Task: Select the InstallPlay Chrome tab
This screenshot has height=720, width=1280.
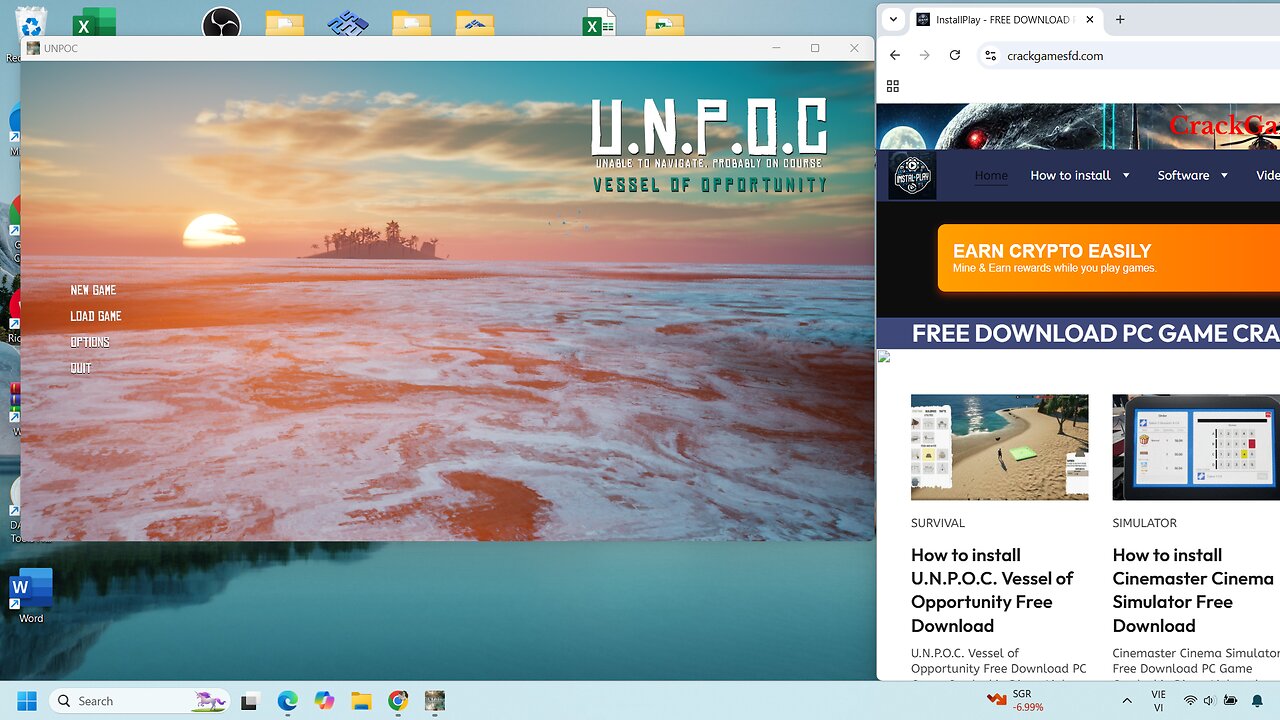Action: pos(1005,20)
